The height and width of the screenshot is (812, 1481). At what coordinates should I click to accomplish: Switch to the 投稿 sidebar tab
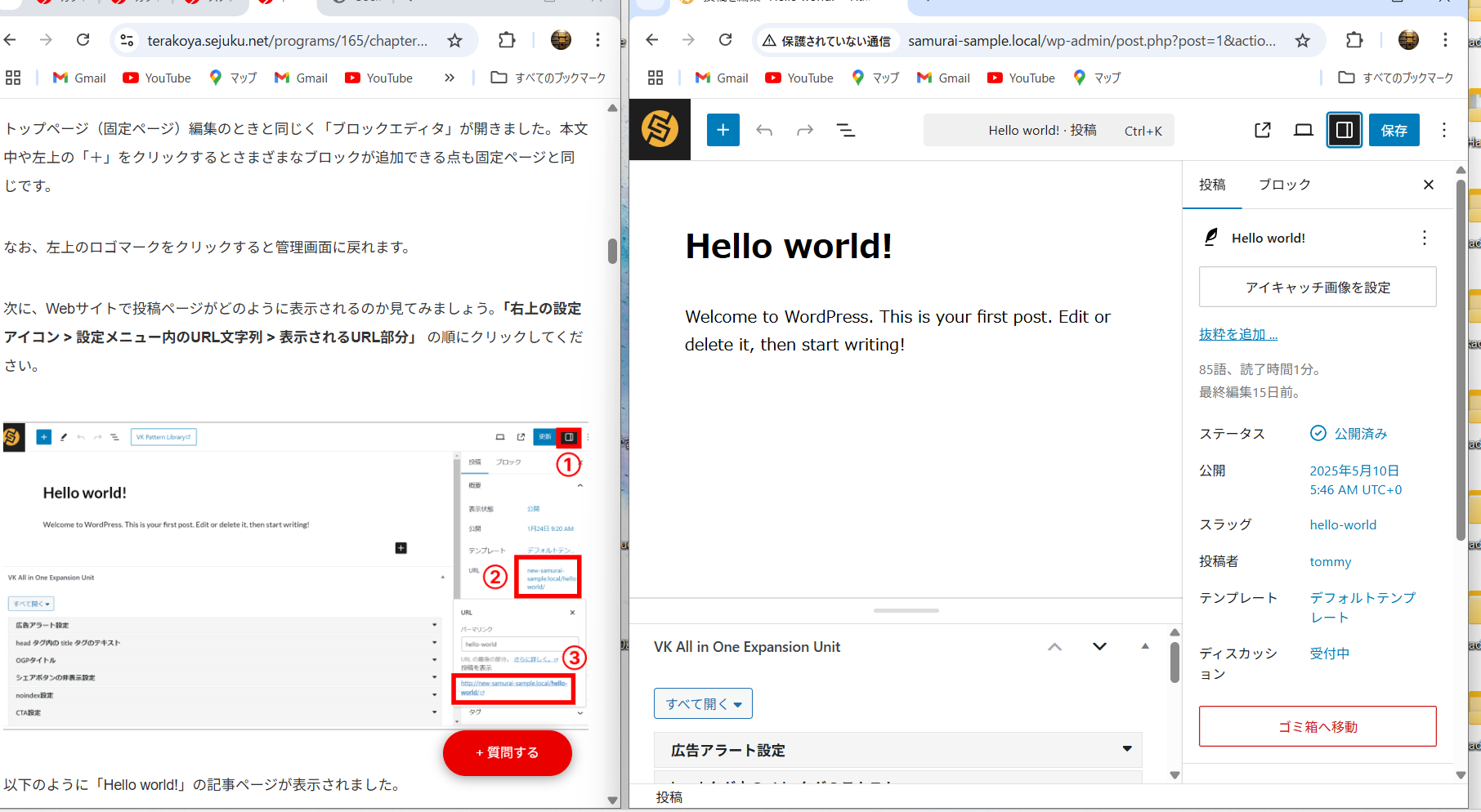click(x=1212, y=185)
